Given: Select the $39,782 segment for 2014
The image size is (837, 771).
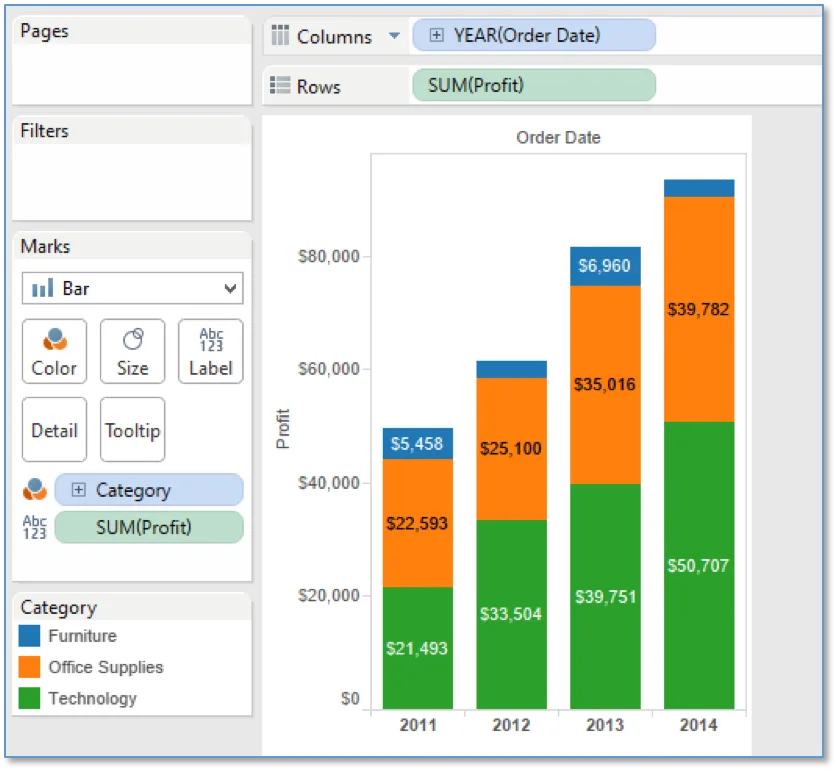Looking at the screenshot, I should 699,309.
